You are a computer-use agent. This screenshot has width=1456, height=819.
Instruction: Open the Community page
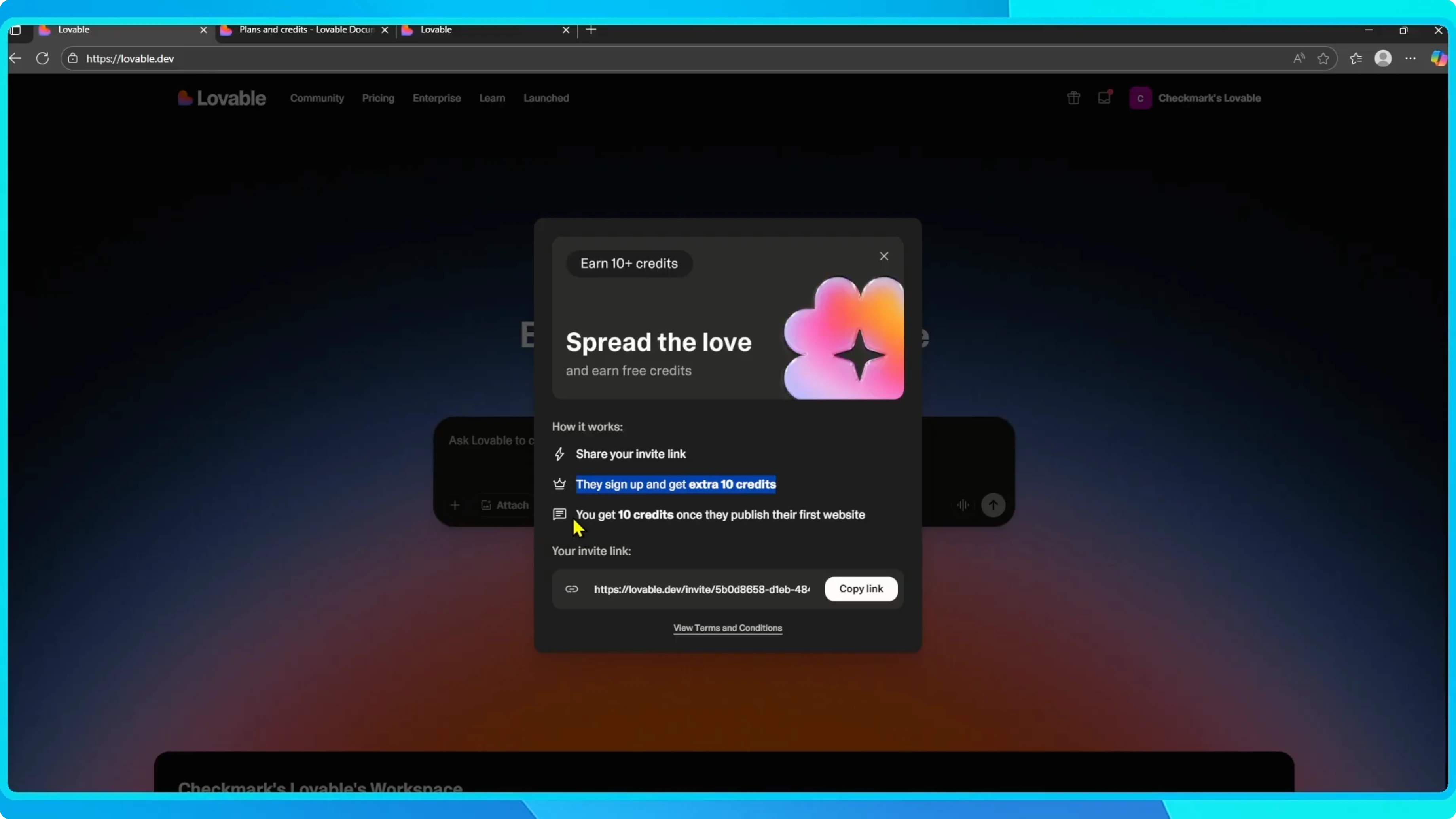click(317, 98)
